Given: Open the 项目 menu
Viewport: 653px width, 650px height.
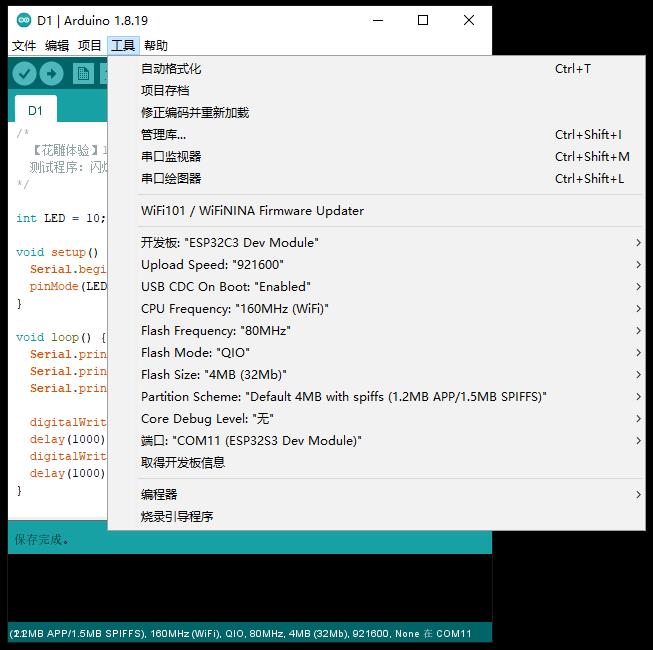Looking at the screenshot, I should pyautogui.click(x=90, y=45).
